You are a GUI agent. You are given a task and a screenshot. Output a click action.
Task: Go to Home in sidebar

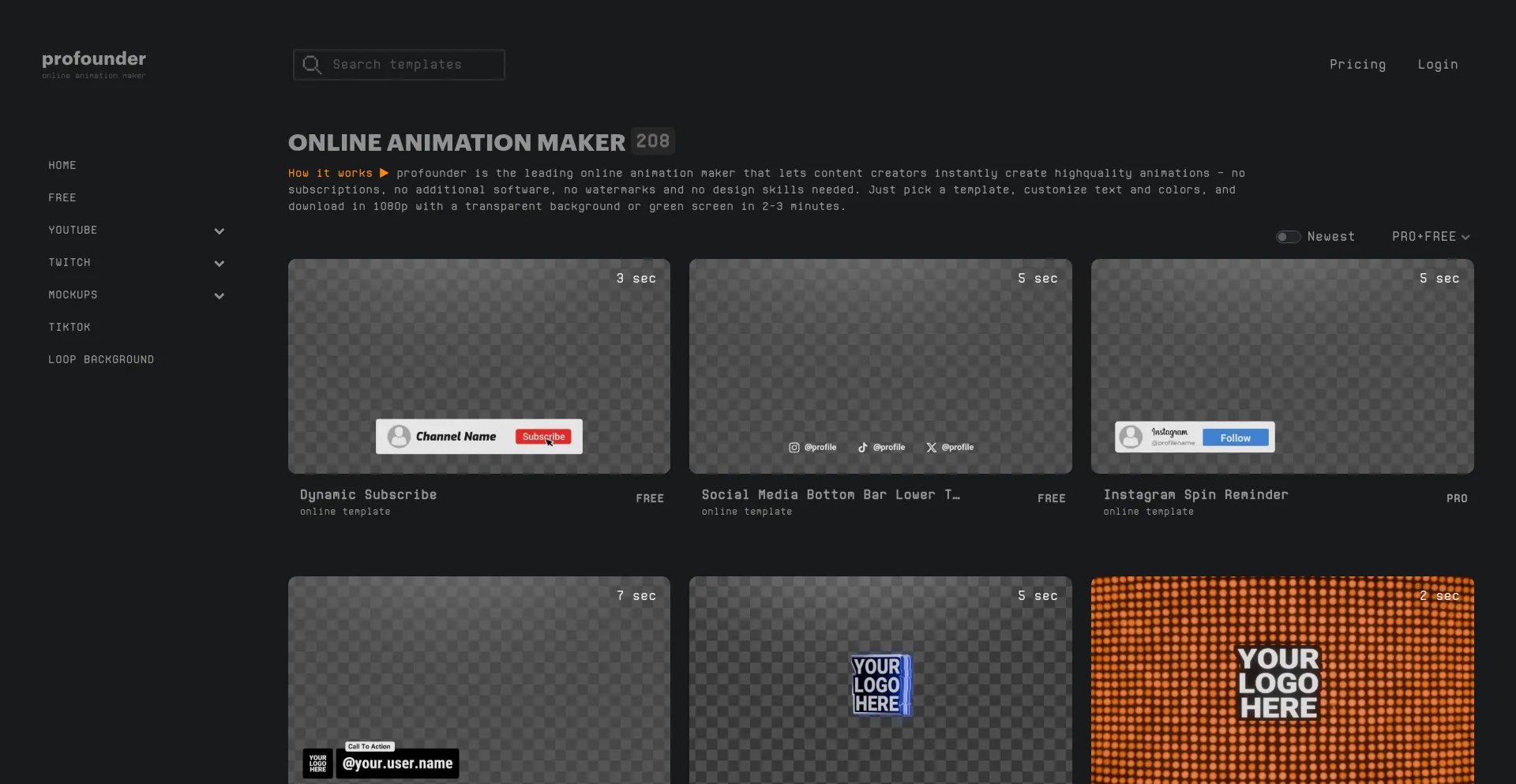[x=62, y=165]
